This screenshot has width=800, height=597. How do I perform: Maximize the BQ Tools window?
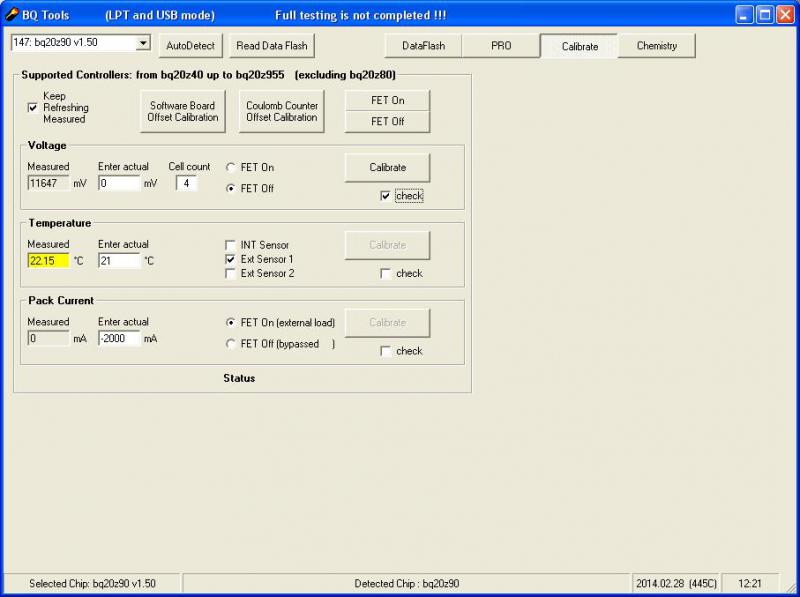[x=764, y=15]
